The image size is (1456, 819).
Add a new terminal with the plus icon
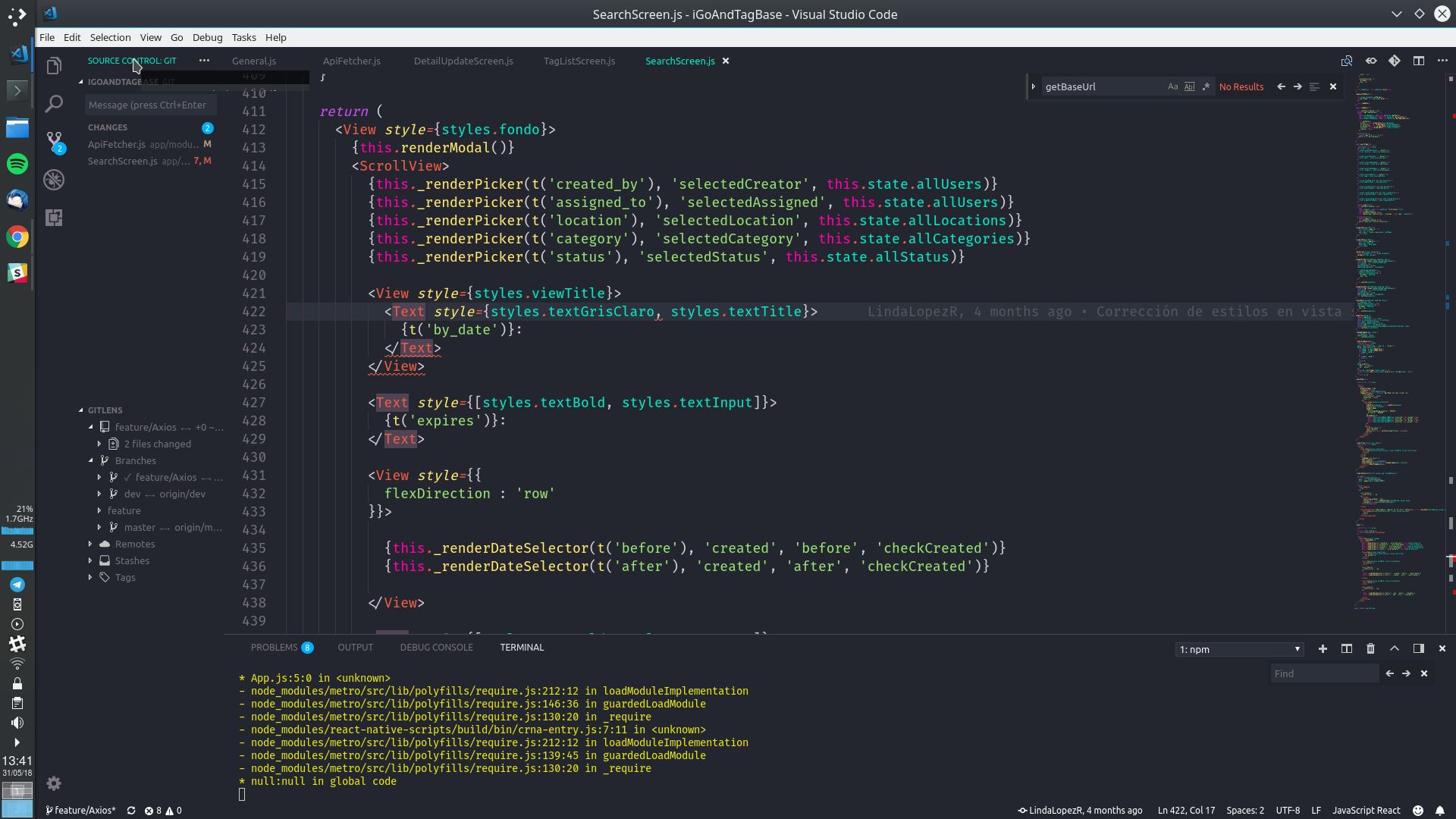point(1323,649)
